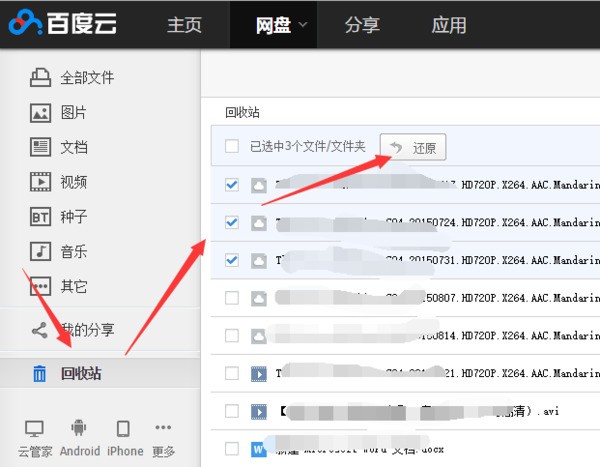600x467 pixels.
Task: Expand the 网盘 dropdown arrow
Action: click(x=303, y=24)
